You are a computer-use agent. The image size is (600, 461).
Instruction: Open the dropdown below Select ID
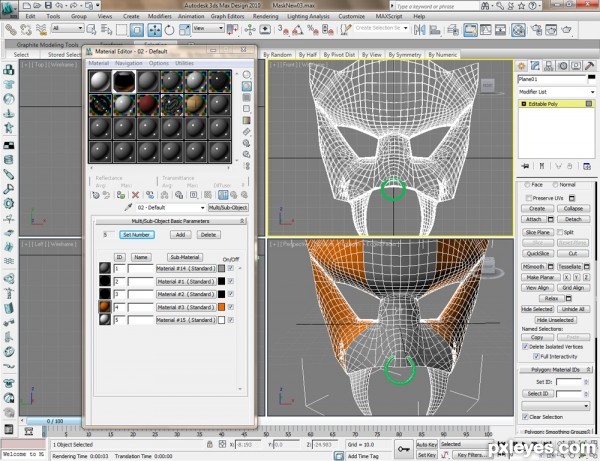coord(555,406)
